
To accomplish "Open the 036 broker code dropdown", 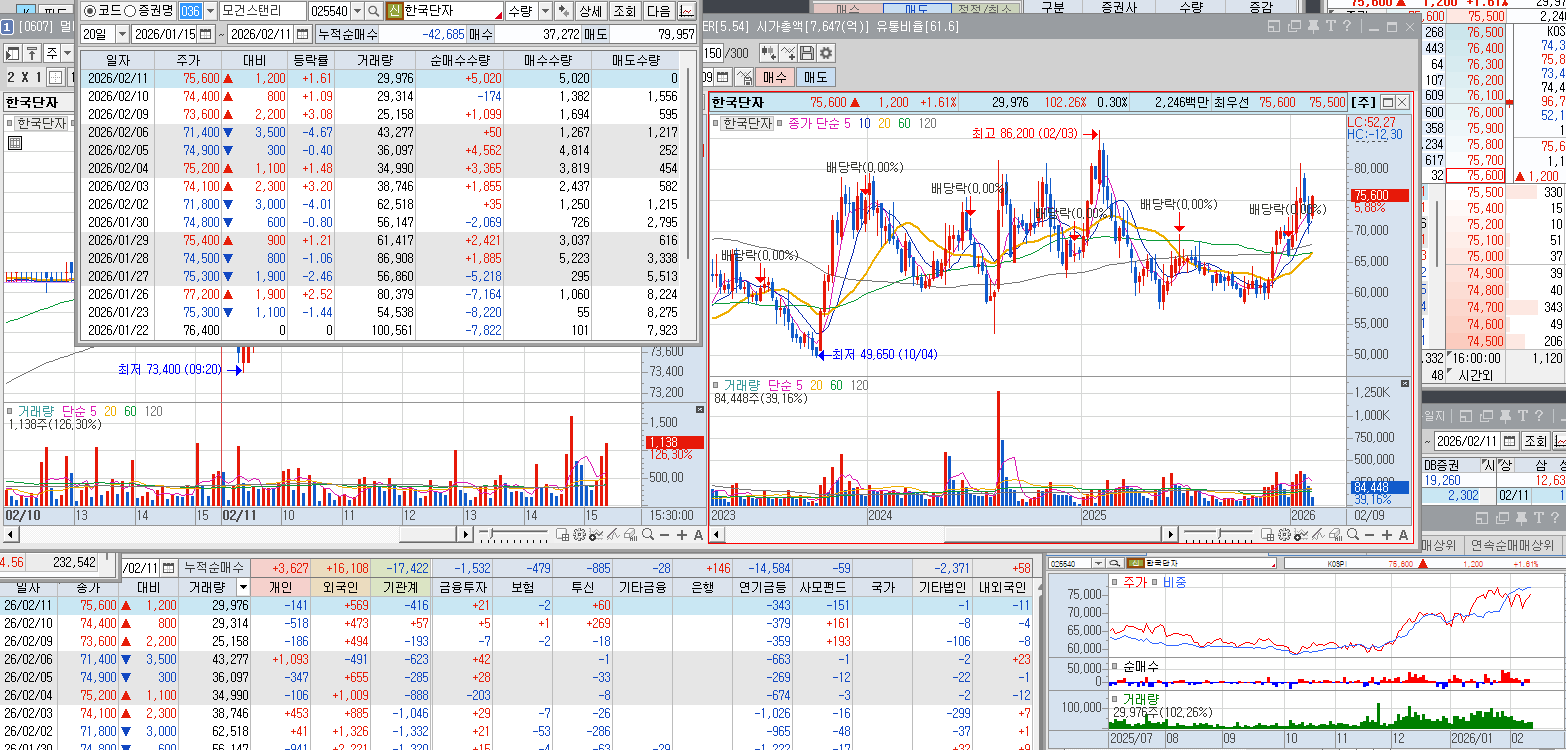I will coord(209,11).
